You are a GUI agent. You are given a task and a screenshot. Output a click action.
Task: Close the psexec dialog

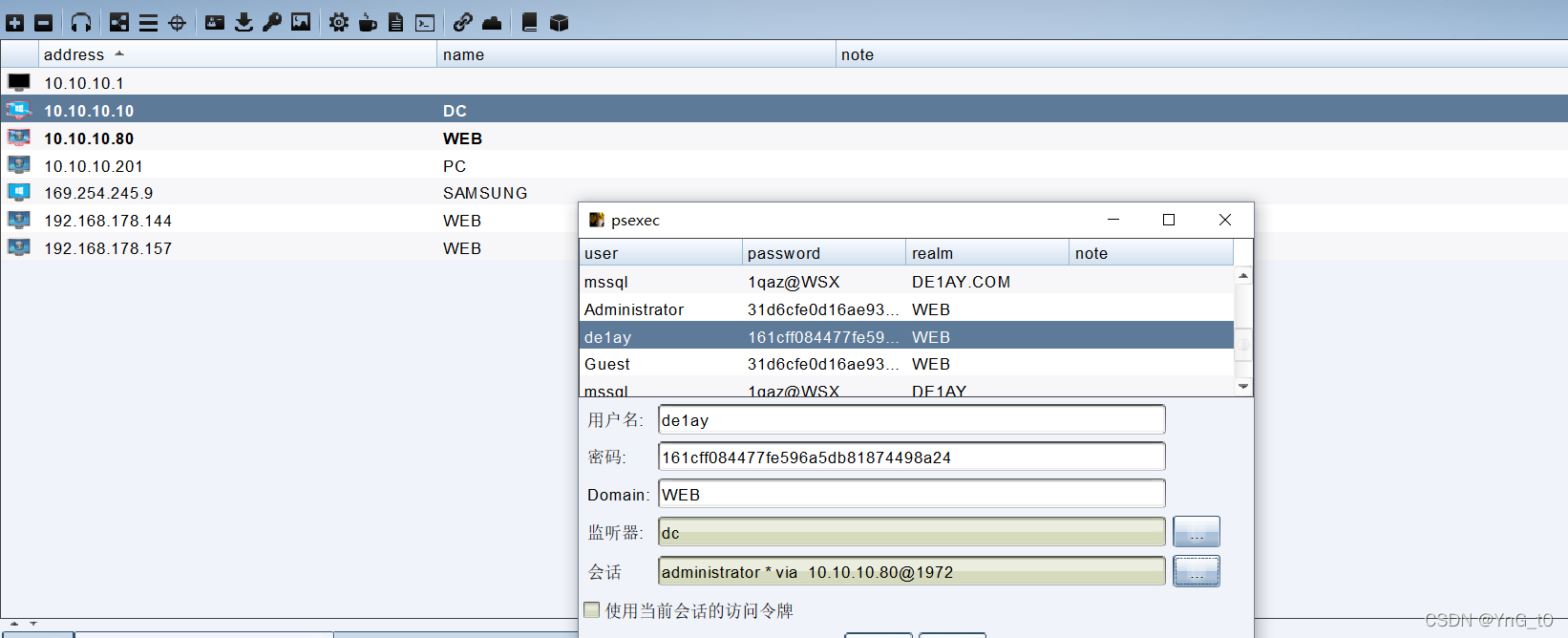click(1225, 220)
